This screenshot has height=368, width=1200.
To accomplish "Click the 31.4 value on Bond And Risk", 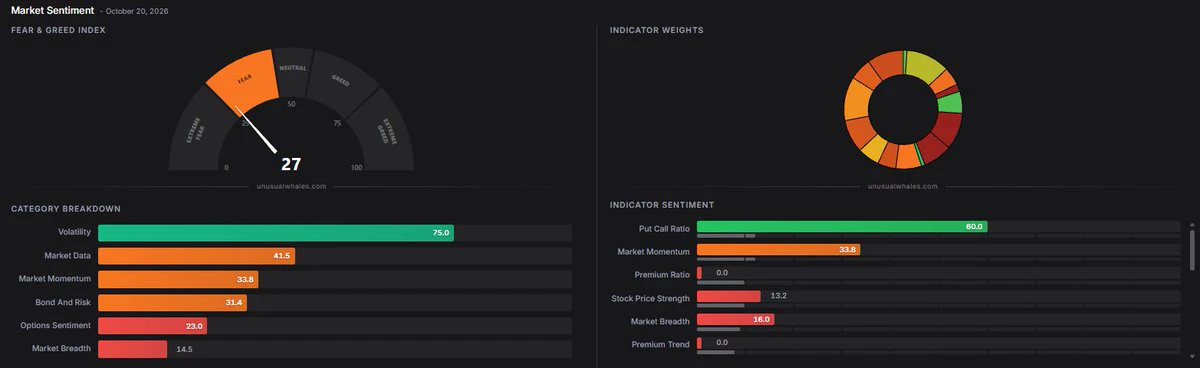I will (x=234, y=302).
